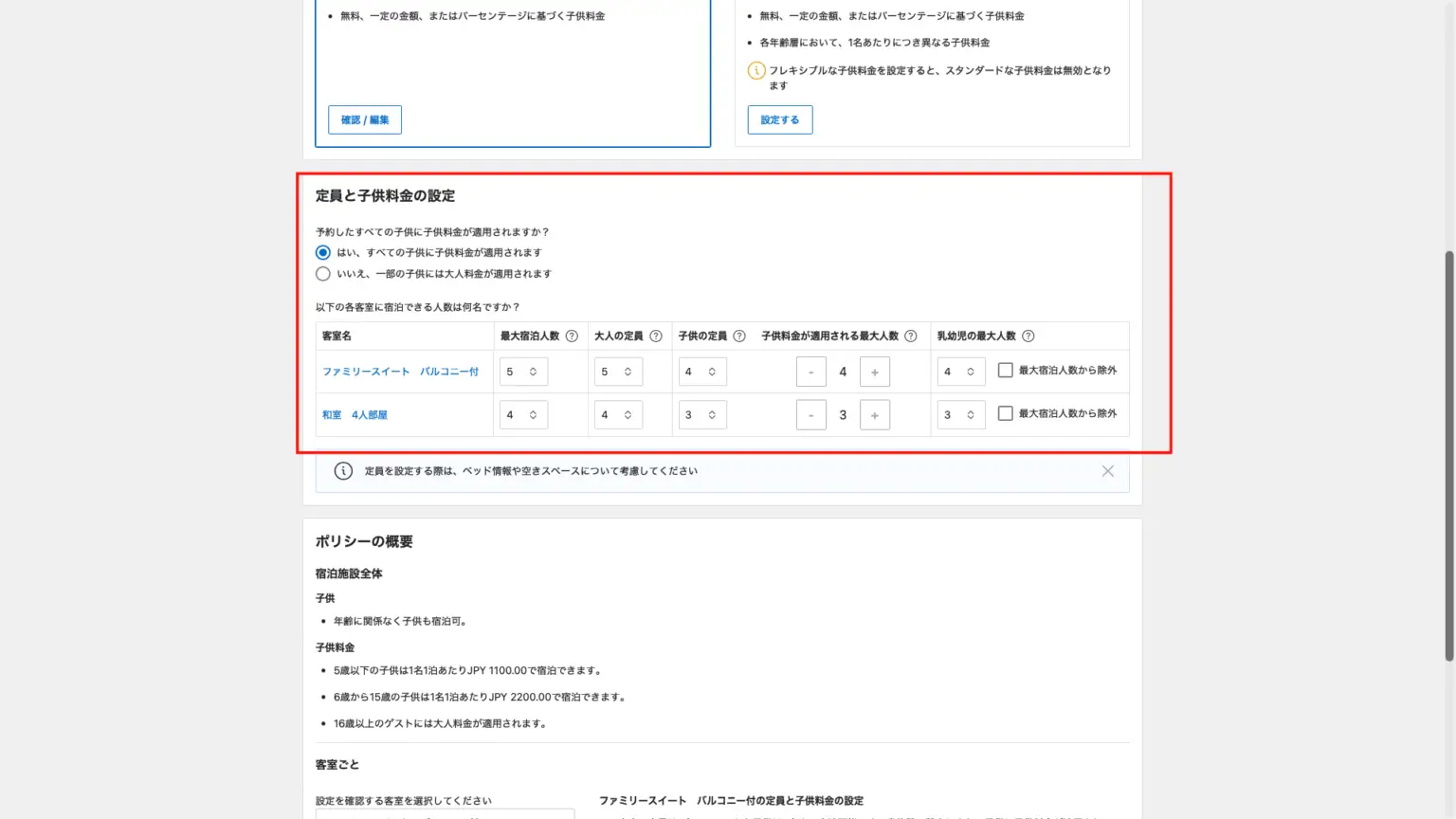
Task: Click the 設定する button
Action: 779,120
